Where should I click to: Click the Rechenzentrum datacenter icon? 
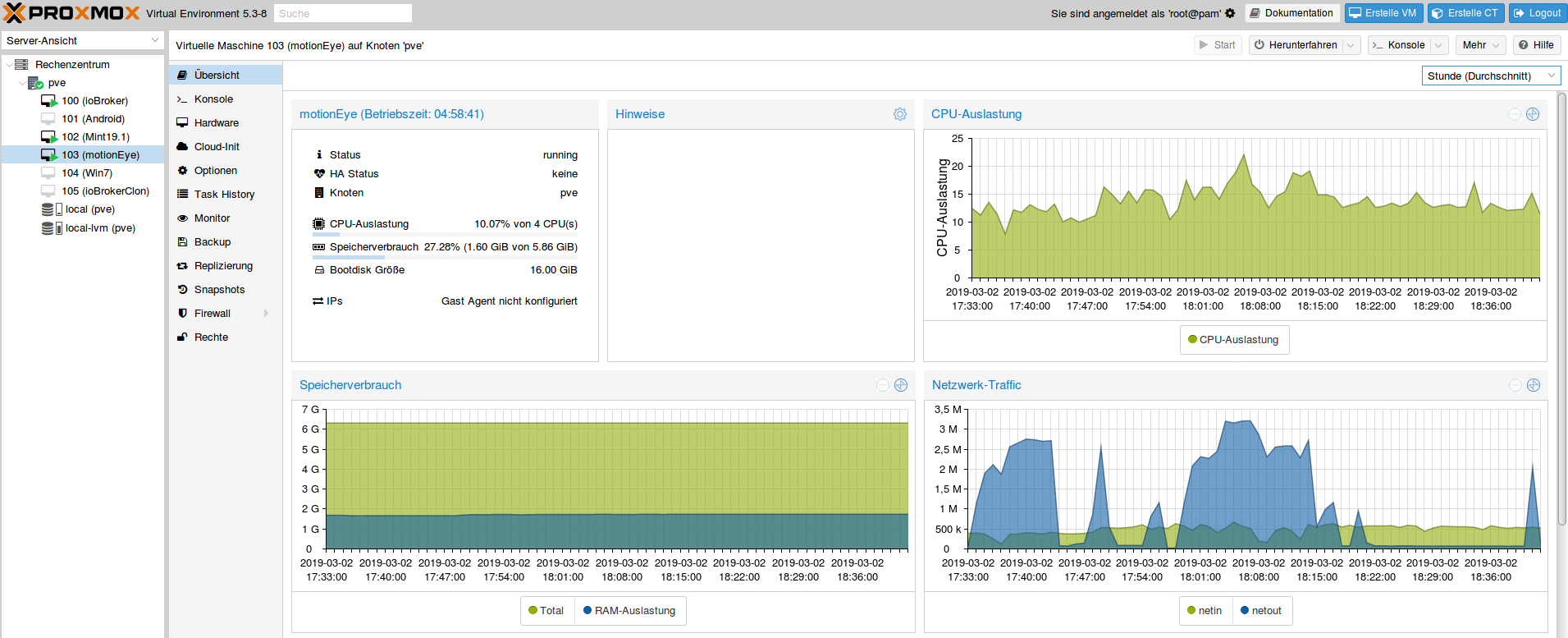point(21,64)
